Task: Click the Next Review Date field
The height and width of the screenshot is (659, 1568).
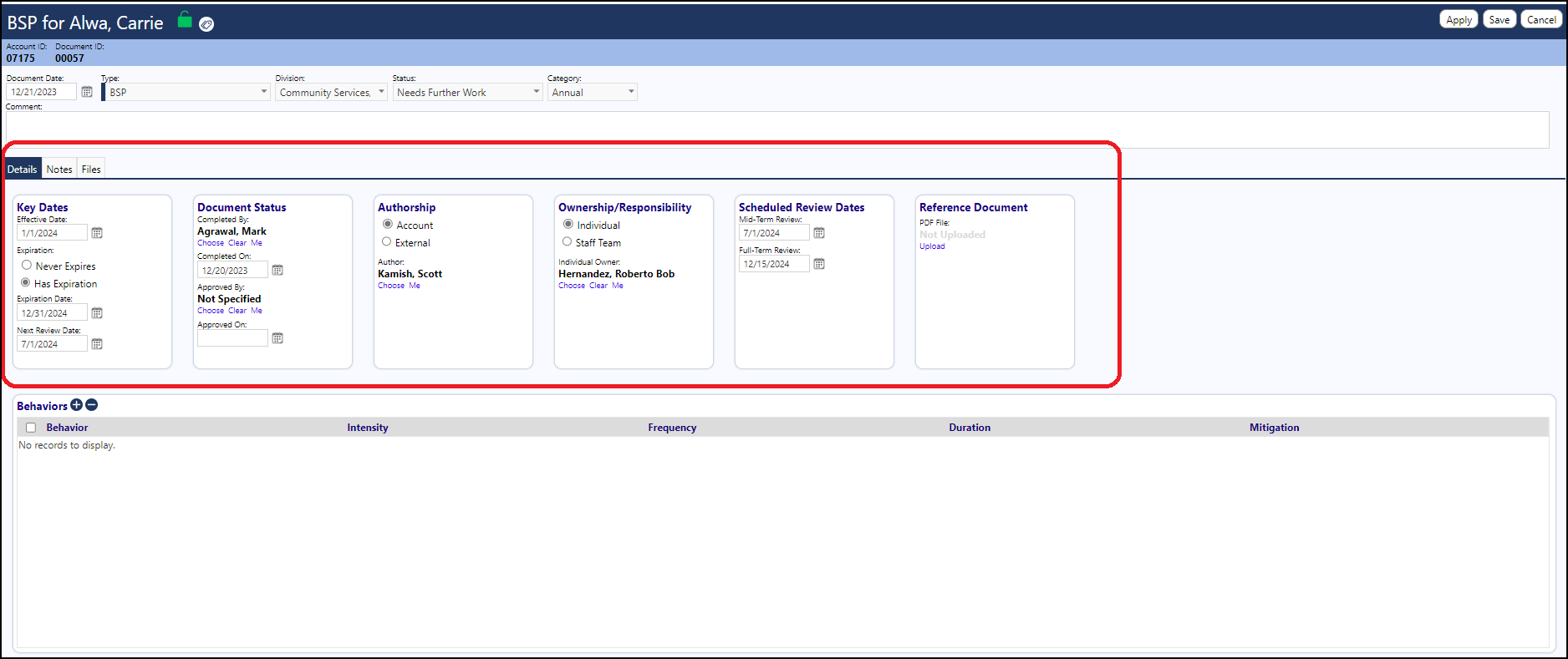Action: coord(52,344)
